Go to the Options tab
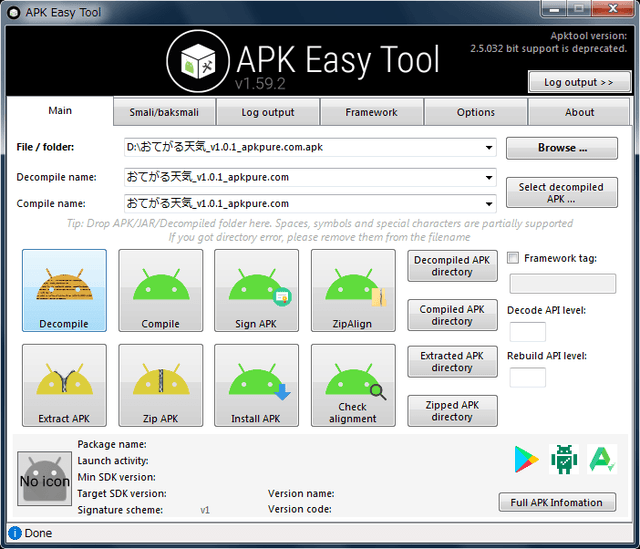 [476, 112]
